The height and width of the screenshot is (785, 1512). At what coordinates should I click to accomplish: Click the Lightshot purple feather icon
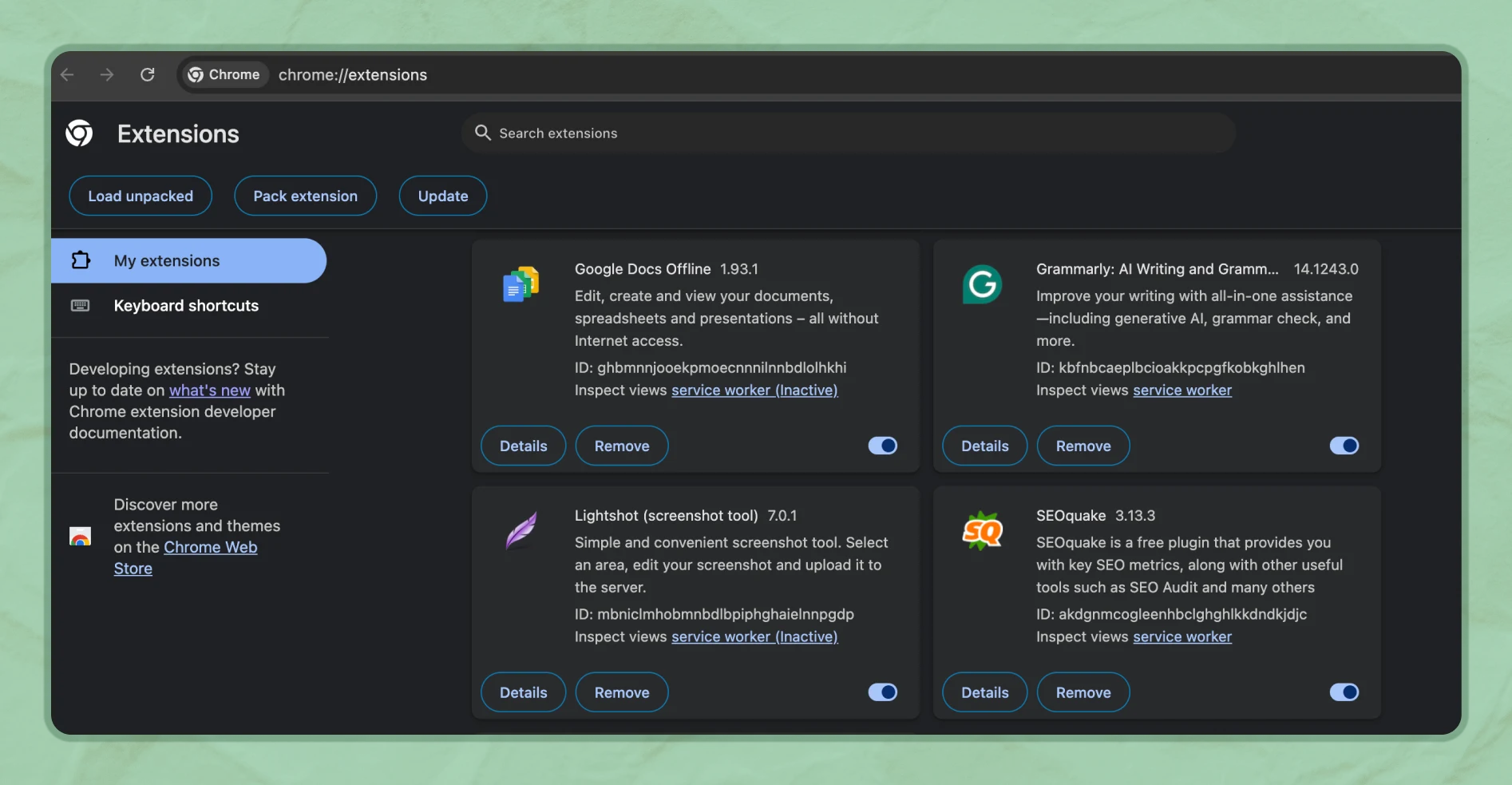(520, 531)
